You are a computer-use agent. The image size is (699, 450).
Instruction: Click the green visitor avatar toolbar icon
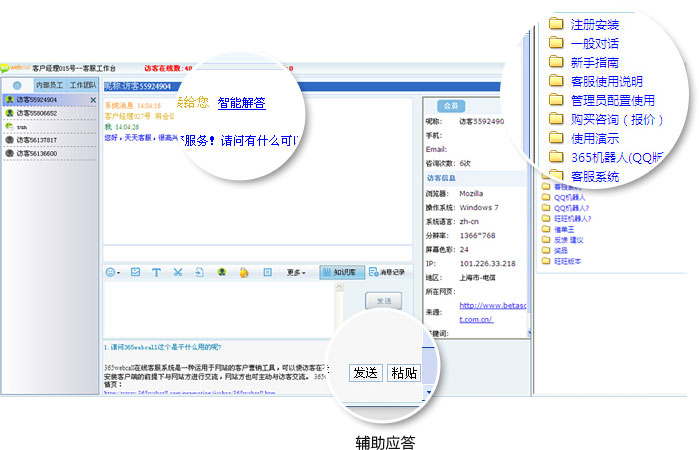tap(221, 271)
